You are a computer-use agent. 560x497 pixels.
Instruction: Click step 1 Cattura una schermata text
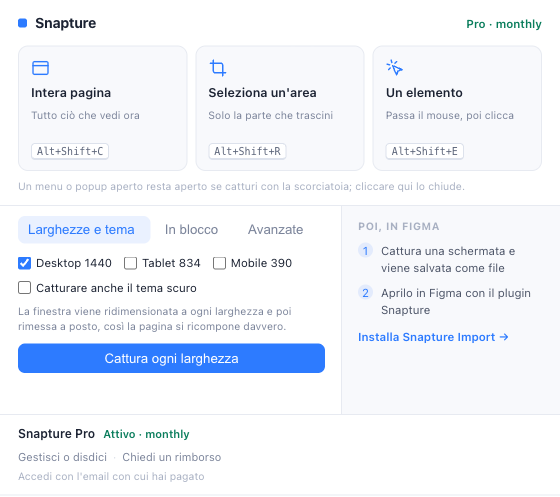(x=448, y=260)
